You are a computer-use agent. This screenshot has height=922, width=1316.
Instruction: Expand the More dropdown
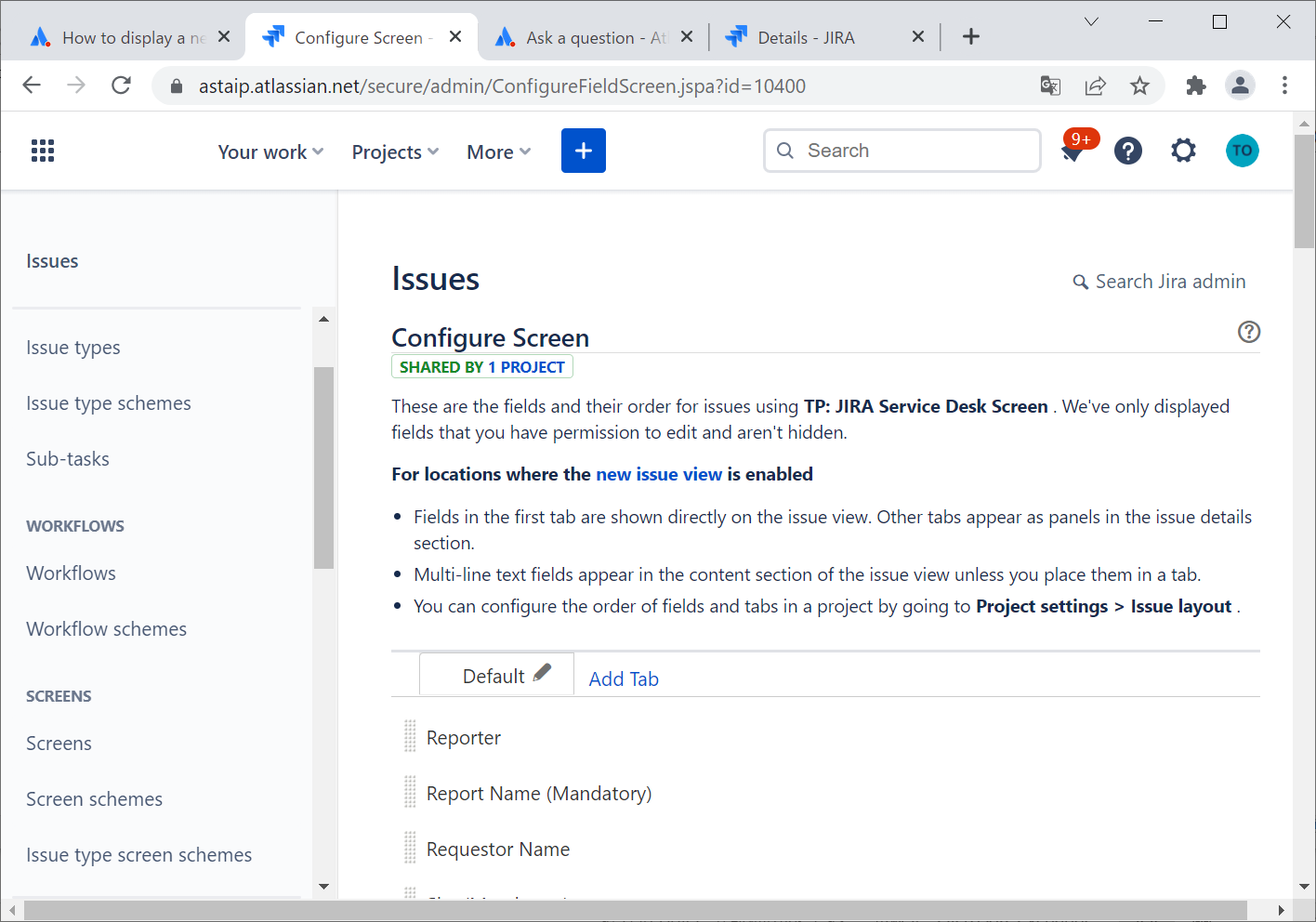pos(499,151)
